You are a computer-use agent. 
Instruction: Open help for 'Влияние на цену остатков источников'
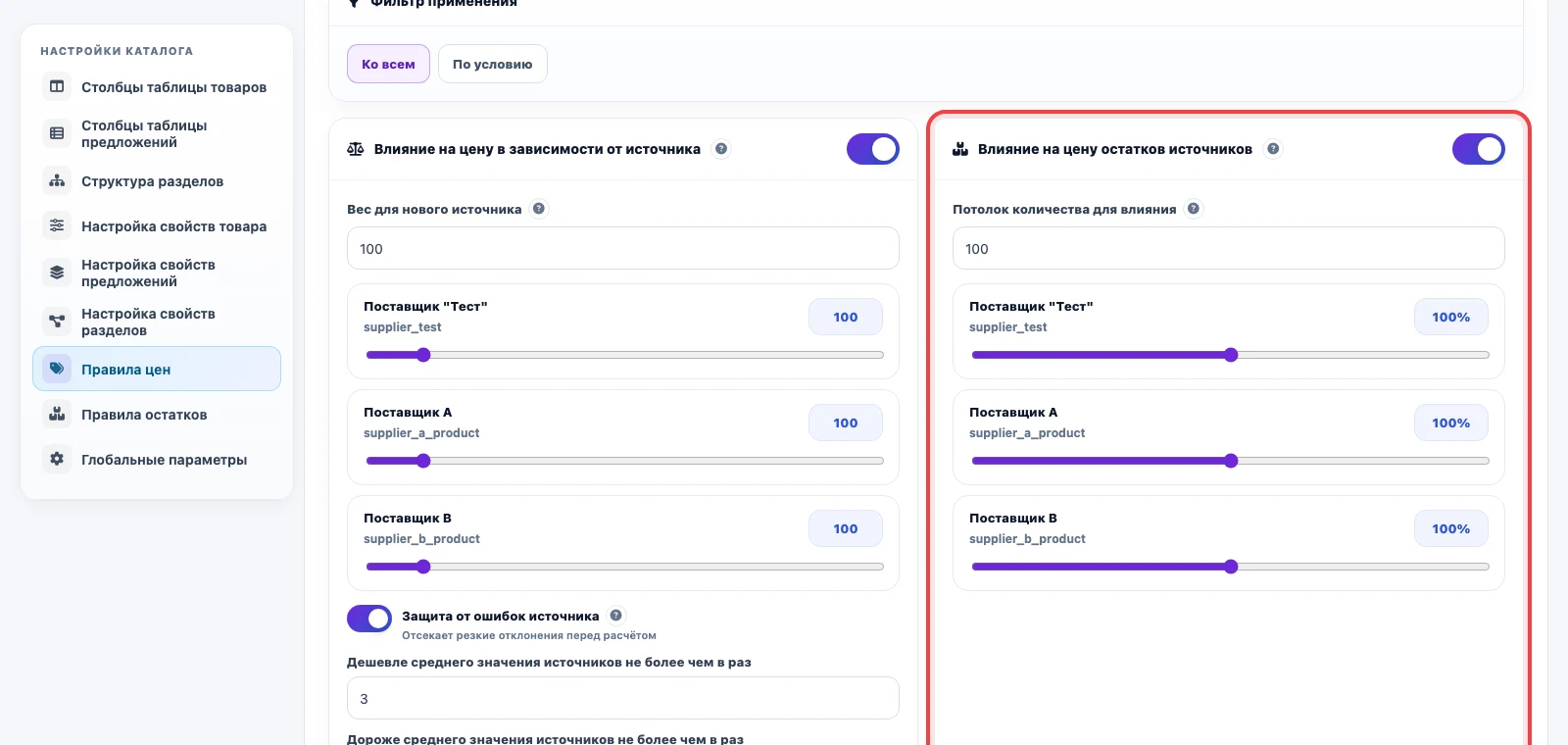(1273, 149)
